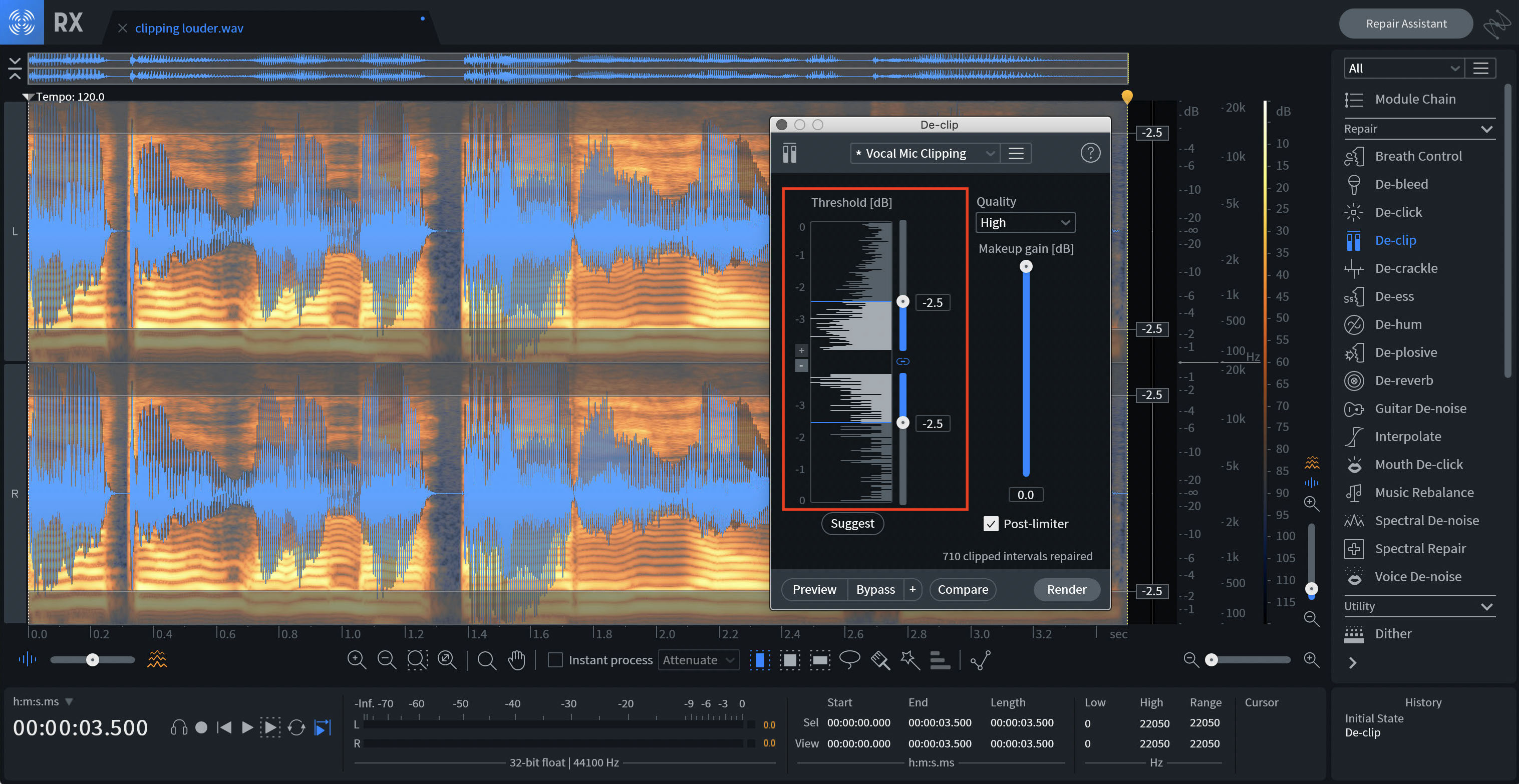The width and height of the screenshot is (1519, 784).
Task: Select the magic wand selection tool
Action: 910,660
